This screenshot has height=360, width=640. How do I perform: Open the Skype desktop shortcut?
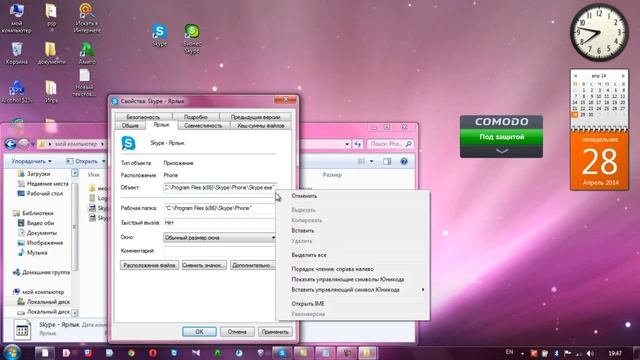(x=159, y=35)
